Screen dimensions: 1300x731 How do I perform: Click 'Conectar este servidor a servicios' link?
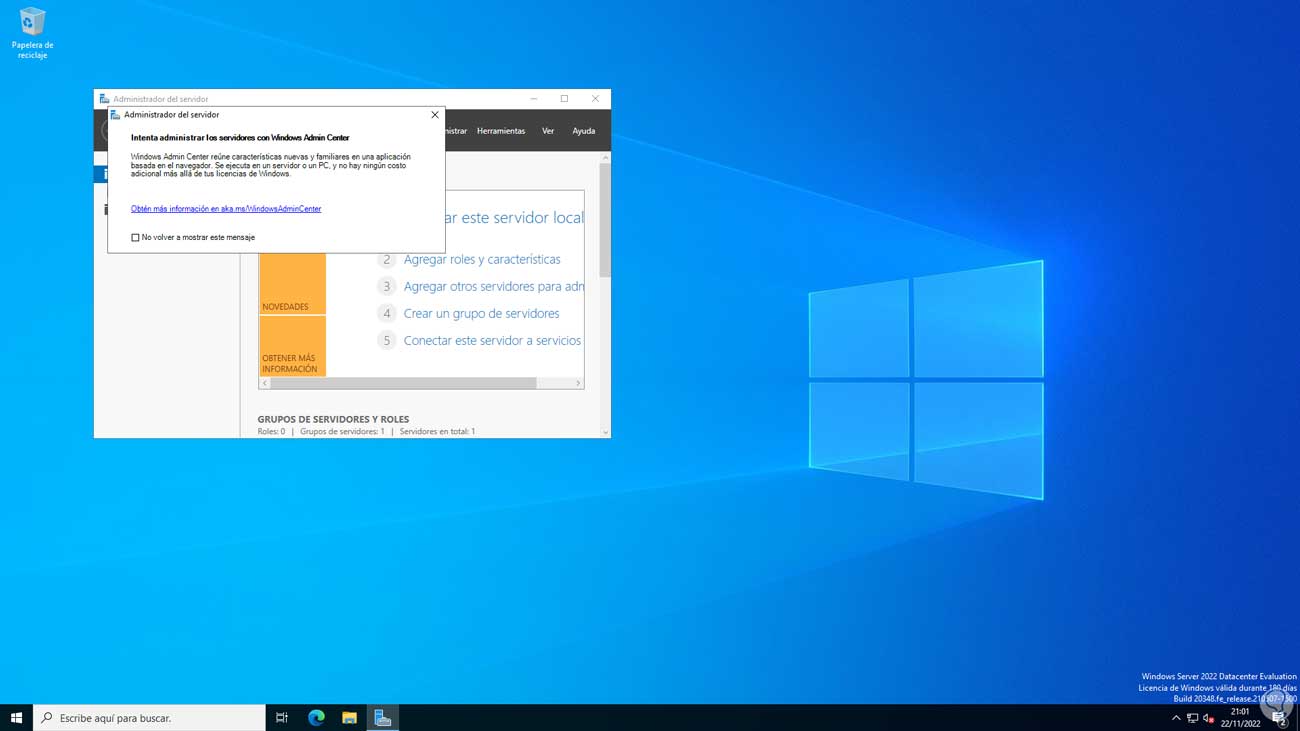point(492,340)
